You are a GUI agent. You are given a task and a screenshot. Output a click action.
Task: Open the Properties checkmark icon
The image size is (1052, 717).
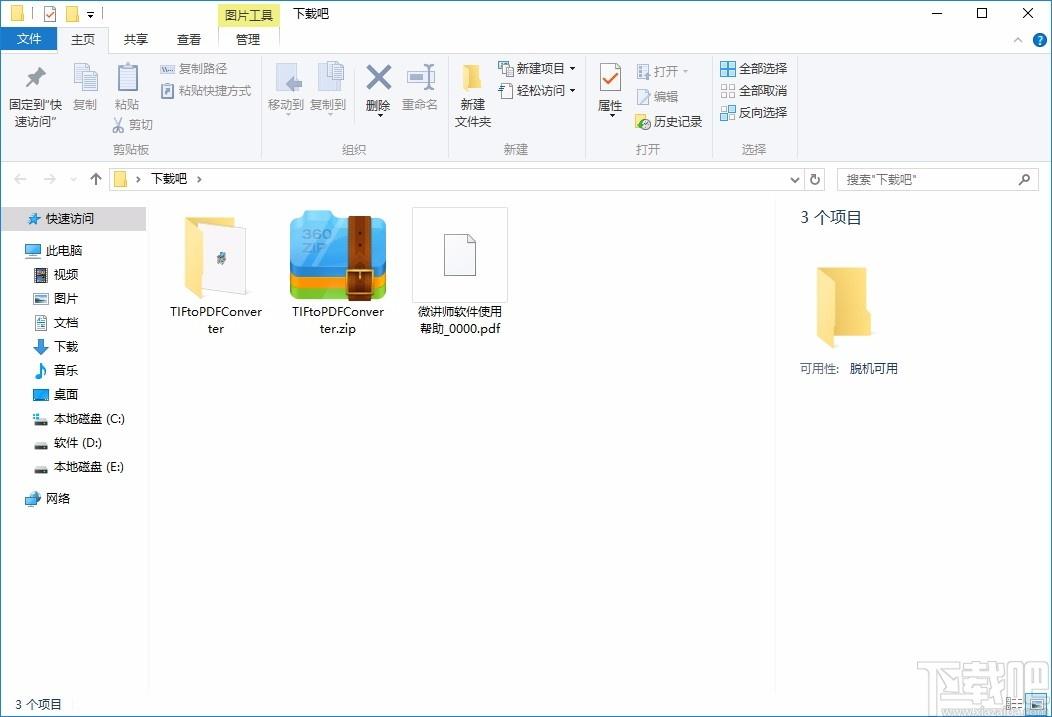tap(610, 78)
